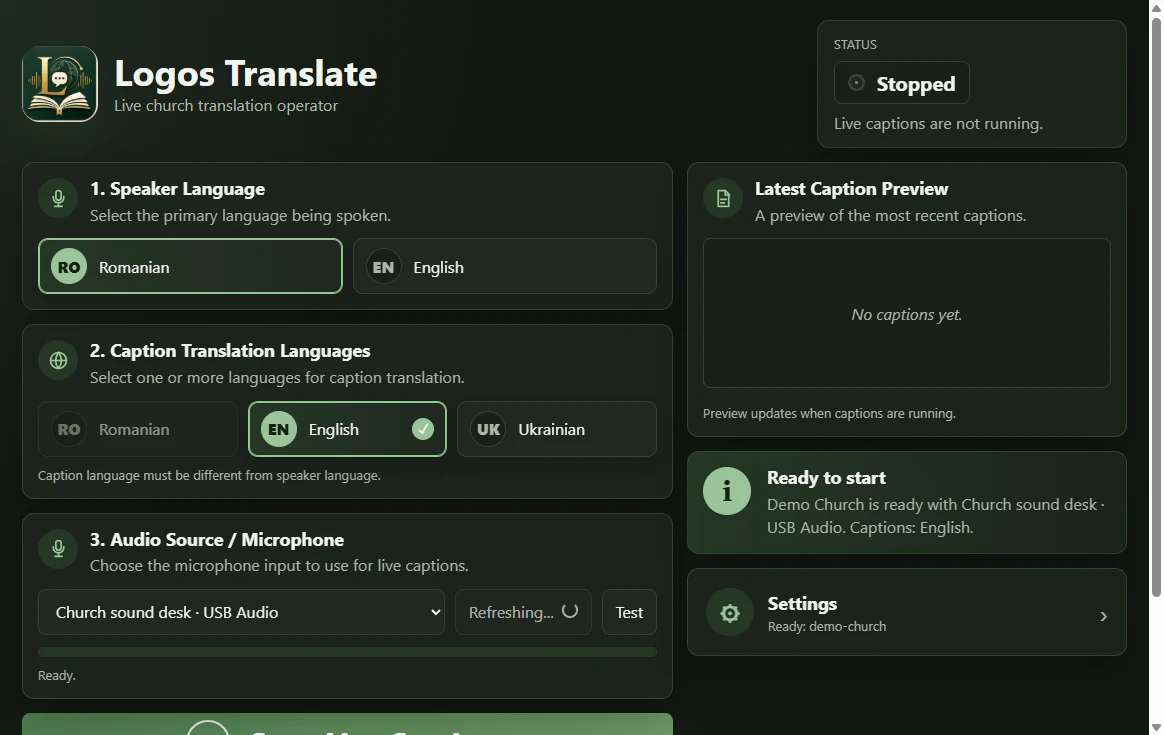
Task: Click the globe icon beside Caption Translation Languages
Action: (x=58, y=360)
